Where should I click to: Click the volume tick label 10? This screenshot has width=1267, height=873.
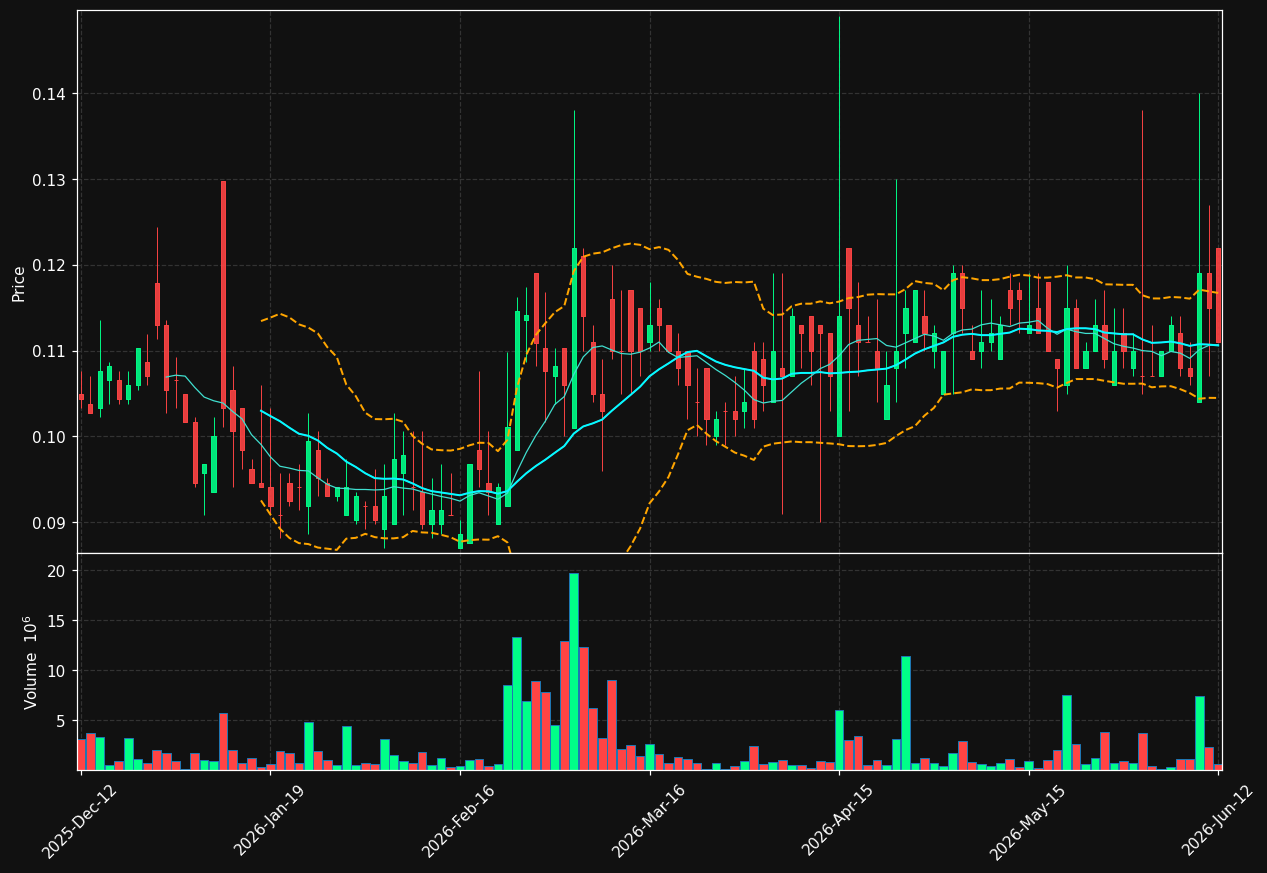58,671
